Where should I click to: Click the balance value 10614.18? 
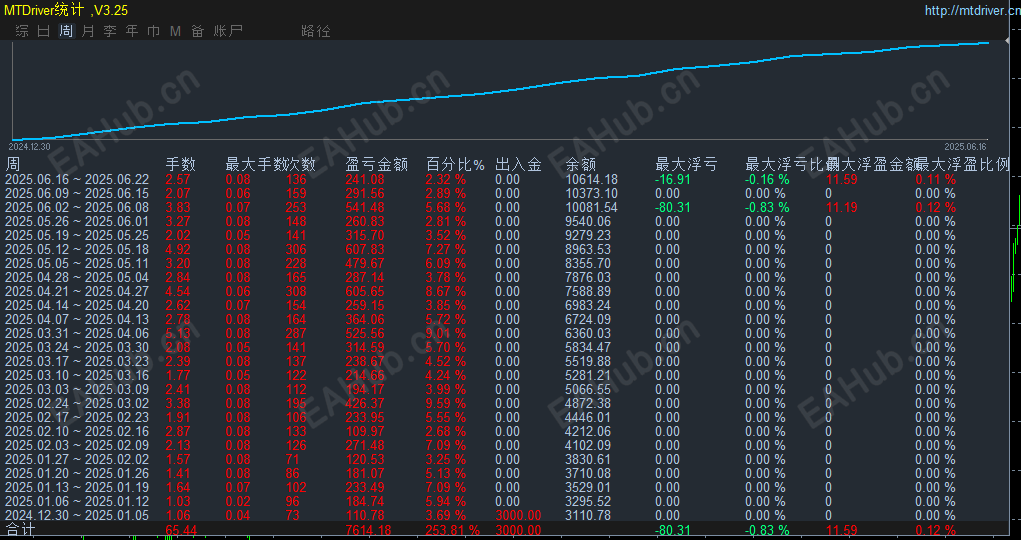click(591, 179)
